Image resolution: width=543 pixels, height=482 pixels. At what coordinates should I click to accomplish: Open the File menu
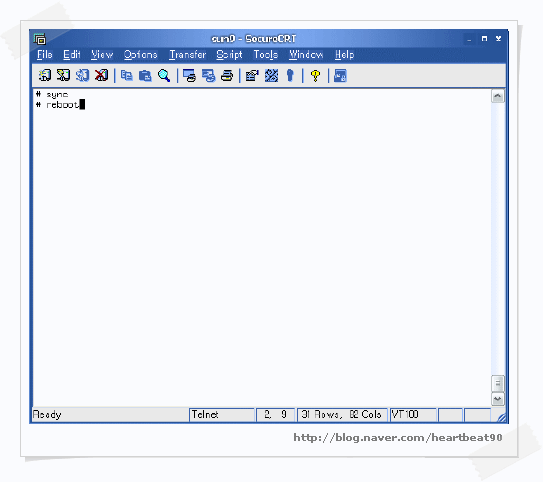point(45,55)
